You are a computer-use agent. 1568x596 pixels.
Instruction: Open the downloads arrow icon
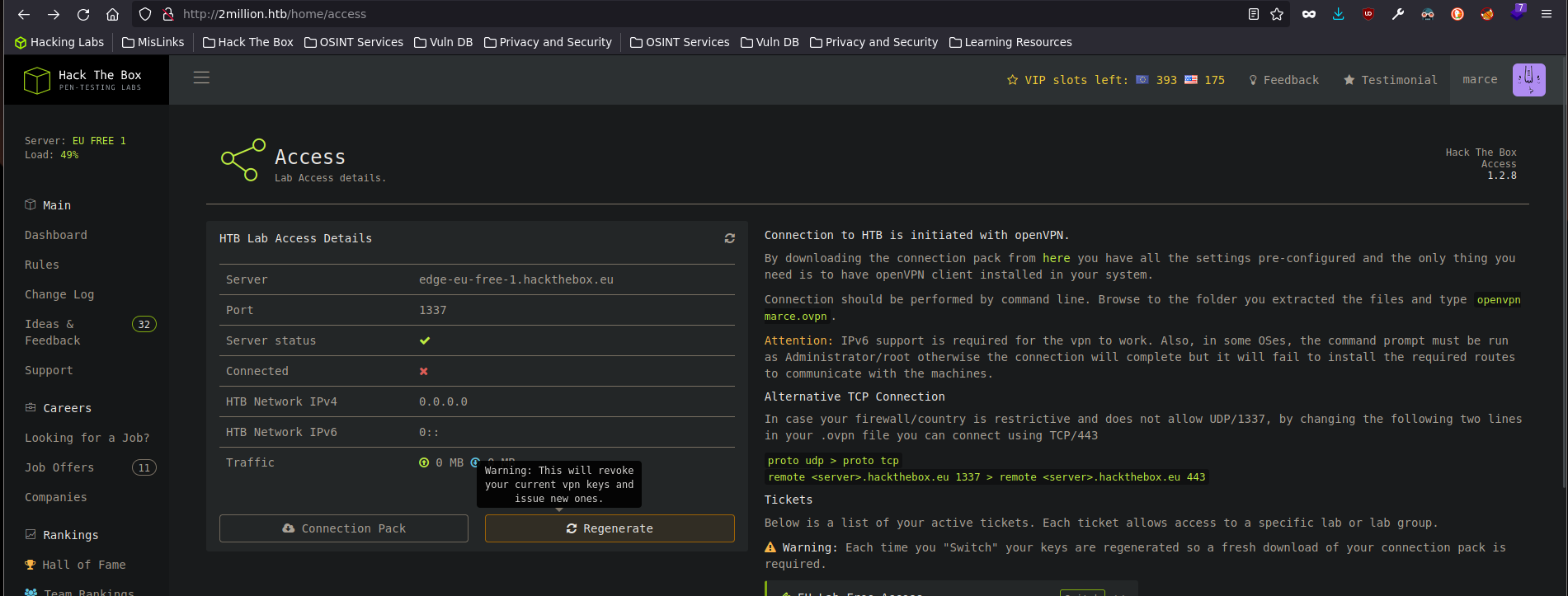[x=1339, y=14]
